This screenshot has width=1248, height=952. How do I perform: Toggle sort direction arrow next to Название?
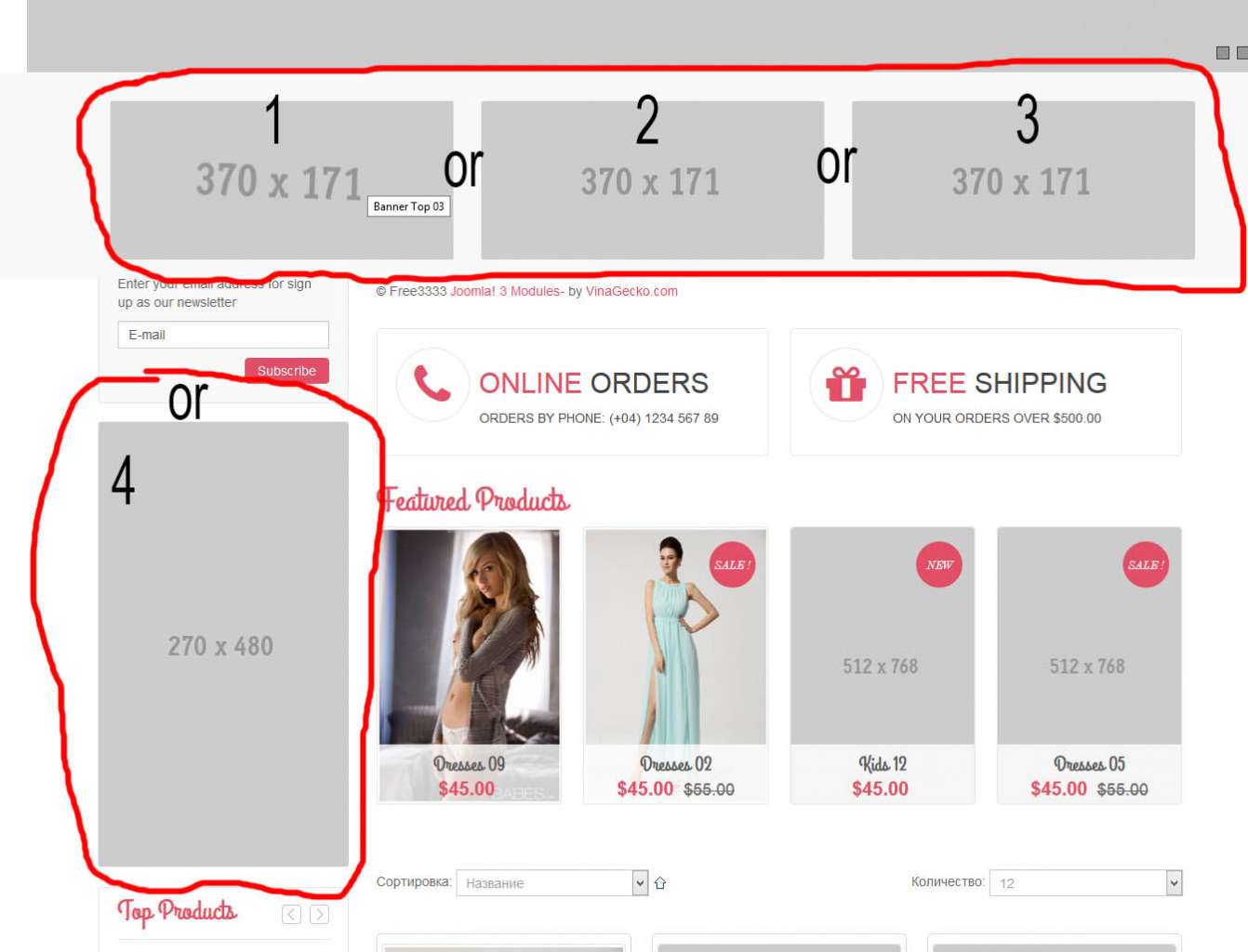click(660, 883)
